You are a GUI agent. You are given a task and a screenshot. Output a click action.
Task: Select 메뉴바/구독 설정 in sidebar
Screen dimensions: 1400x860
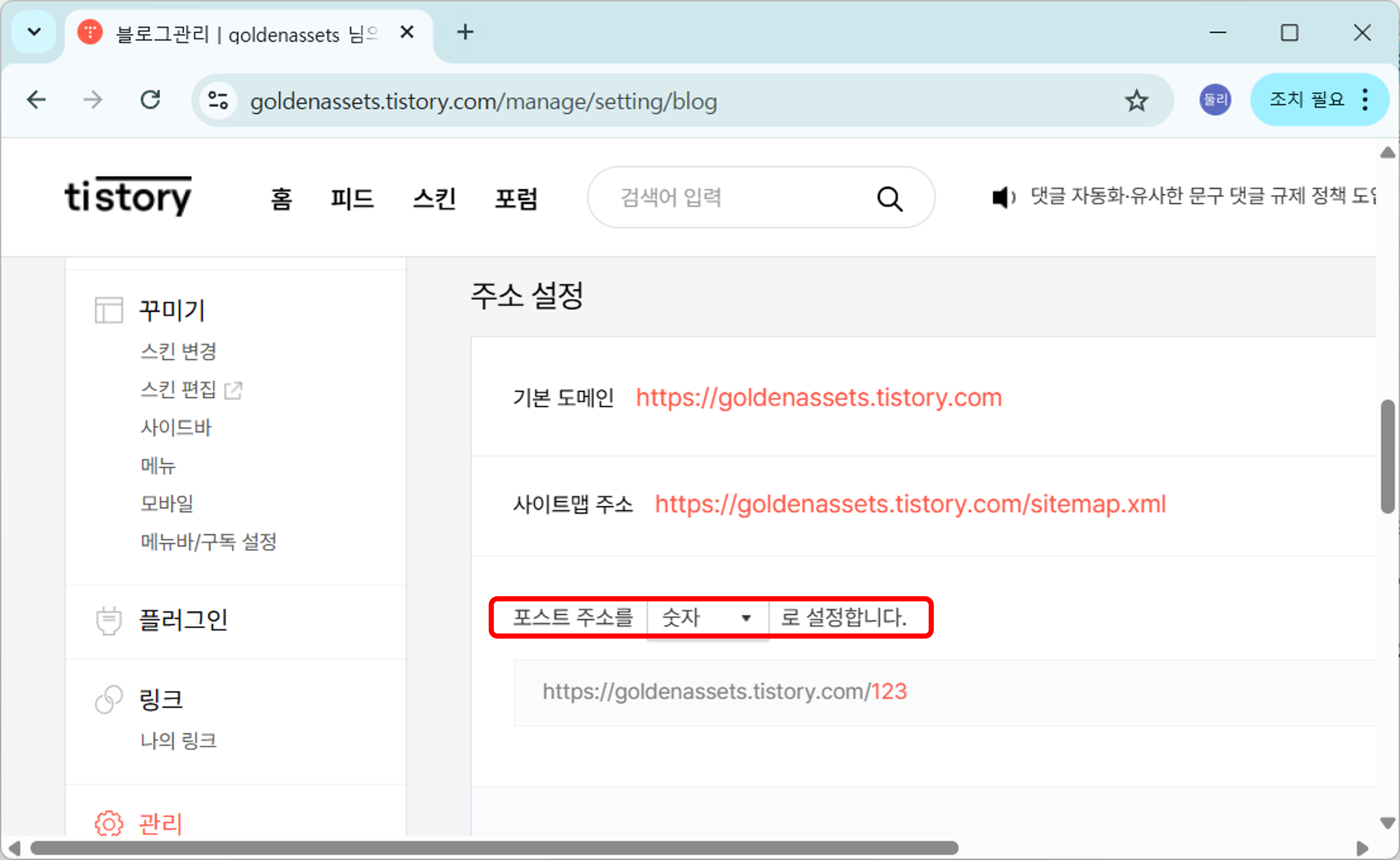pyautogui.click(x=208, y=542)
